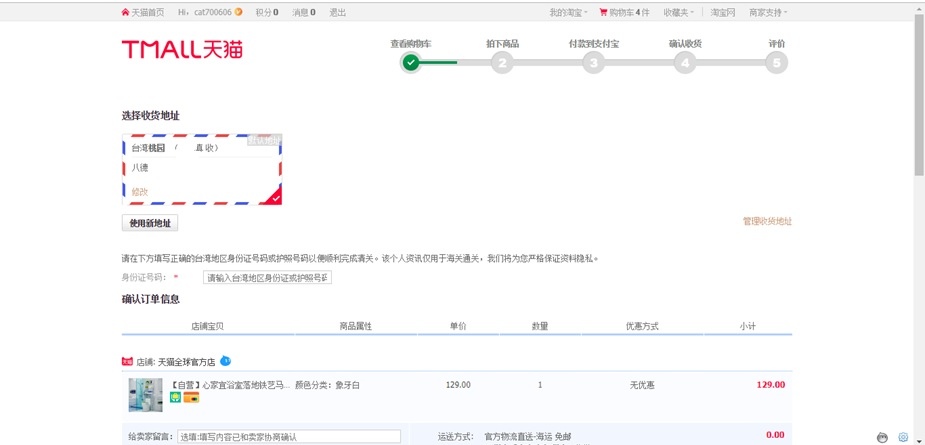Click the green checkmark step 查看购物车
This screenshot has height=445, width=925.
click(411, 62)
